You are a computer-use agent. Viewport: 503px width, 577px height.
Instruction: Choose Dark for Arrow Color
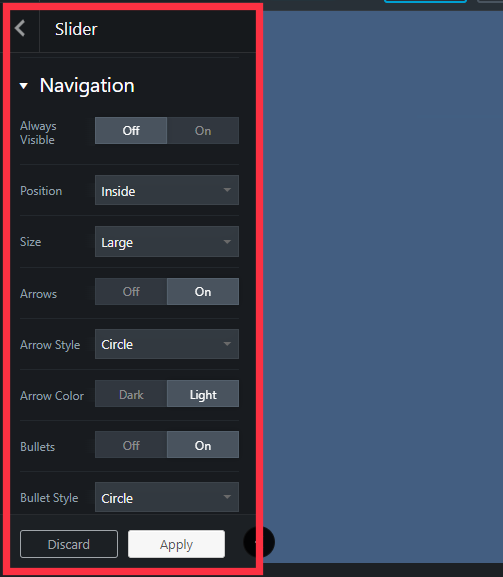(x=131, y=394)
